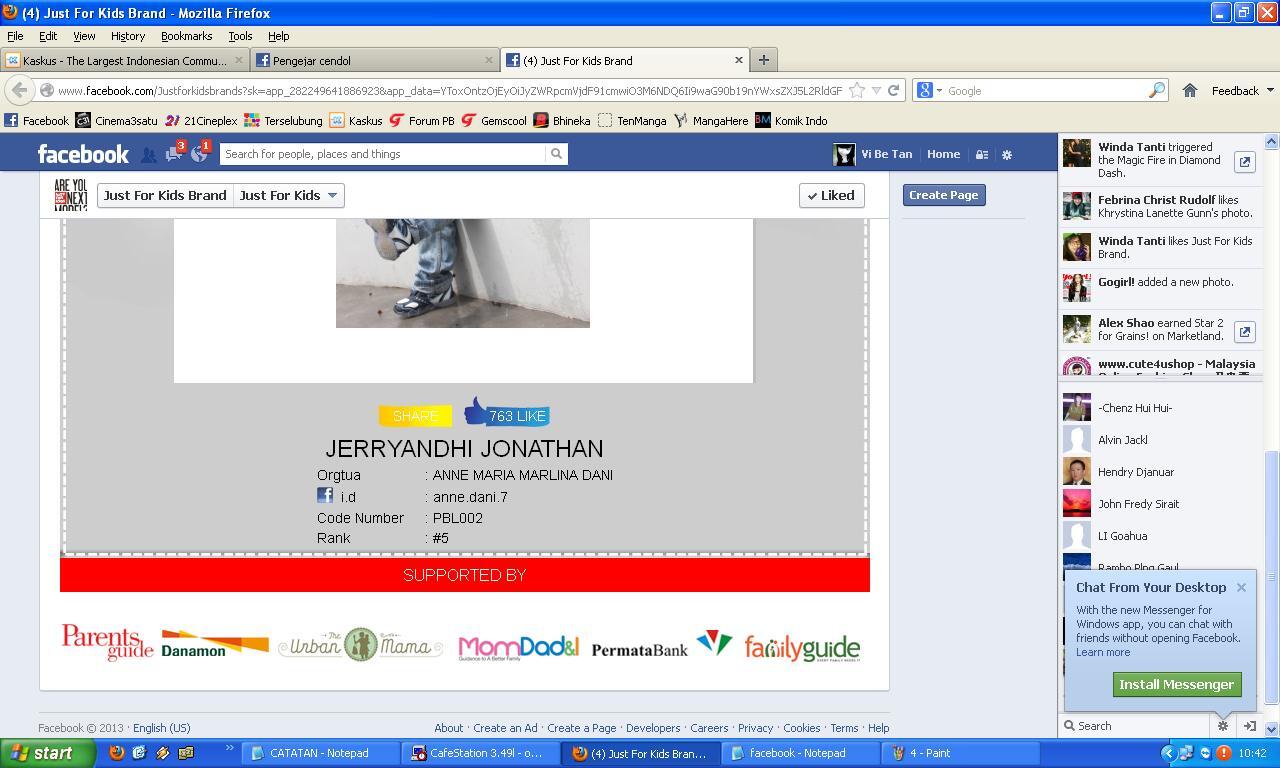Close the Chat From Your Desktop popup
The image size is (1280, 768).
tap(1241, 587)
